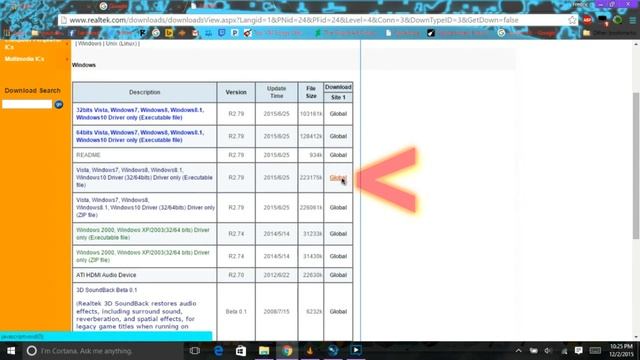Click the Site 1 header cell

click(x=338, y=98)
